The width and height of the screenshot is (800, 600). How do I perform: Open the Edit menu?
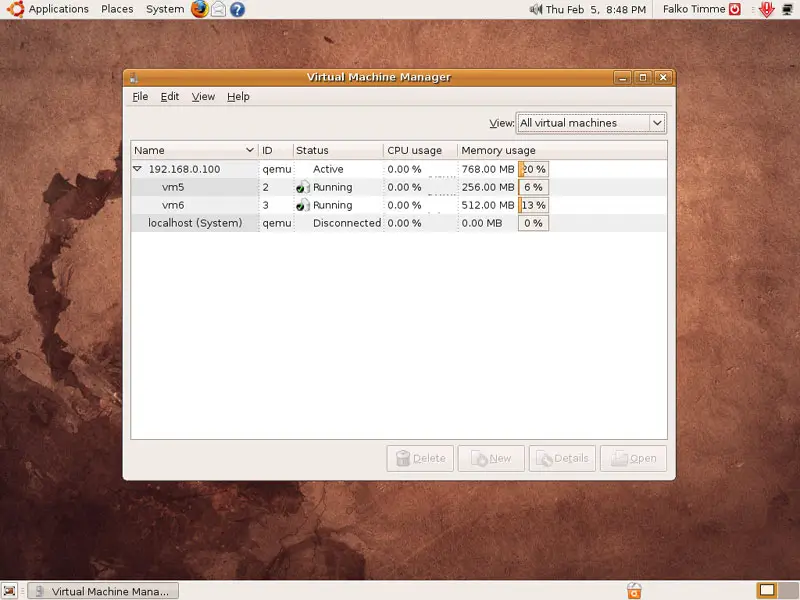(x=169, y=96)
